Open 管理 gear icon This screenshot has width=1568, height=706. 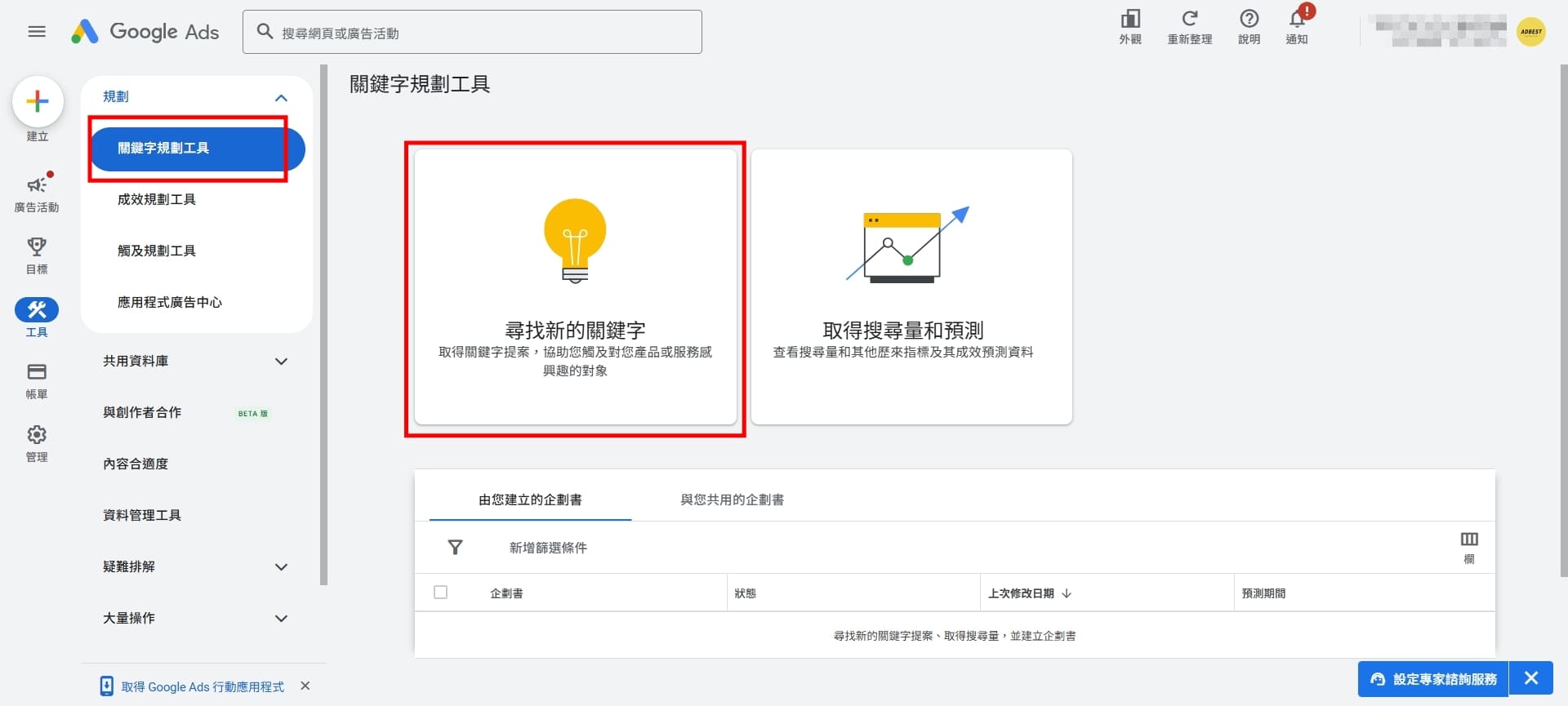pyautogui.click(x=37, y=443)
